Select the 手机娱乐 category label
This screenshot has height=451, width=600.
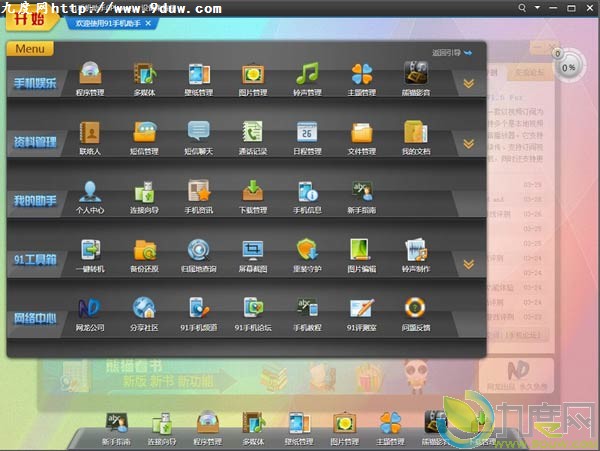35,83
